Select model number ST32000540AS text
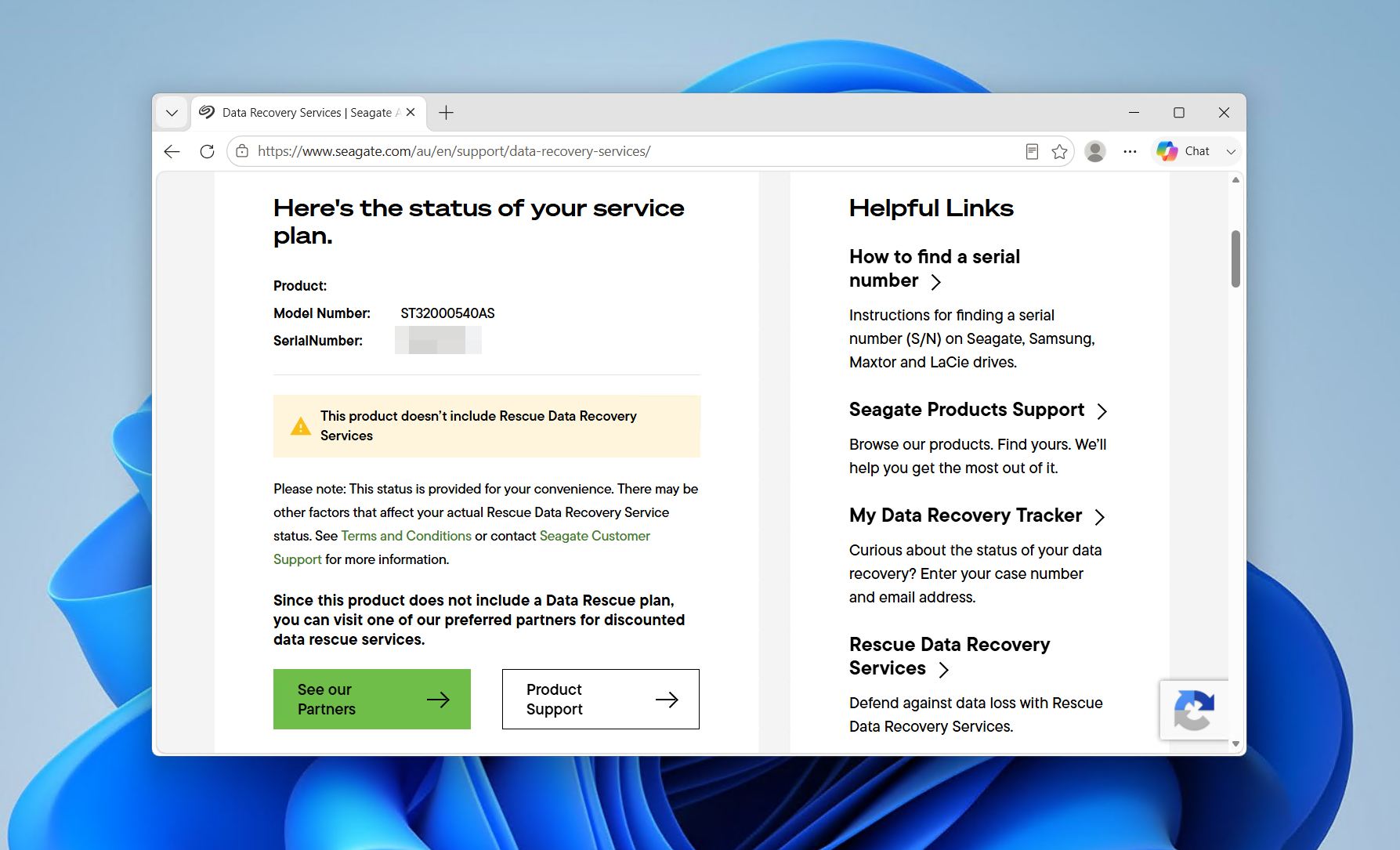The image size is (1400, 850). 447,313
